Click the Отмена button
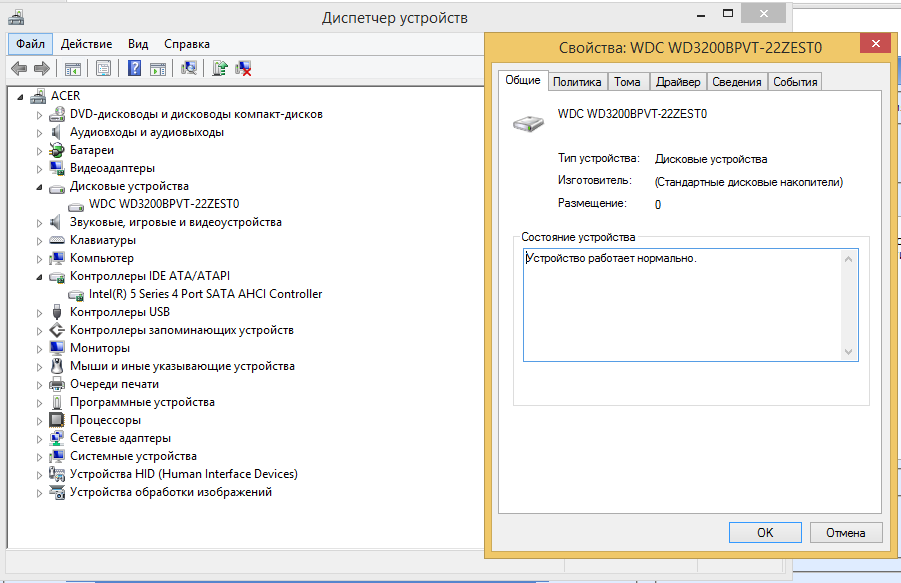901x583 pixels. click(846, 532)
